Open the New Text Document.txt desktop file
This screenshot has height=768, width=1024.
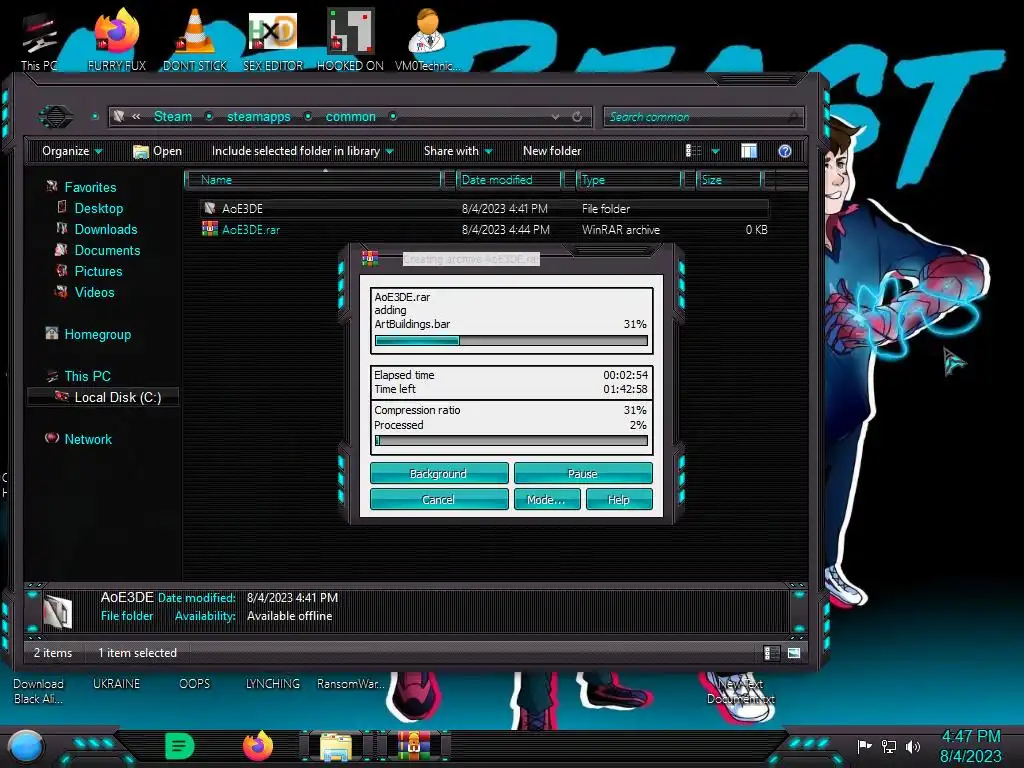741,691
